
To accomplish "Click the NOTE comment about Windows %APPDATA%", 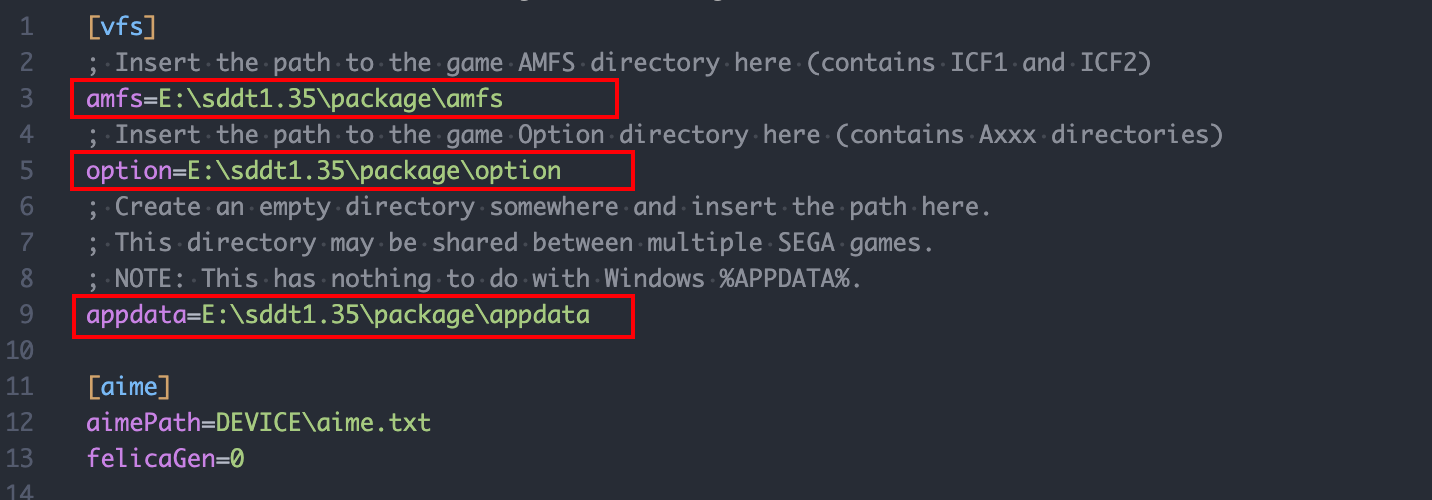I will point(474,278).
